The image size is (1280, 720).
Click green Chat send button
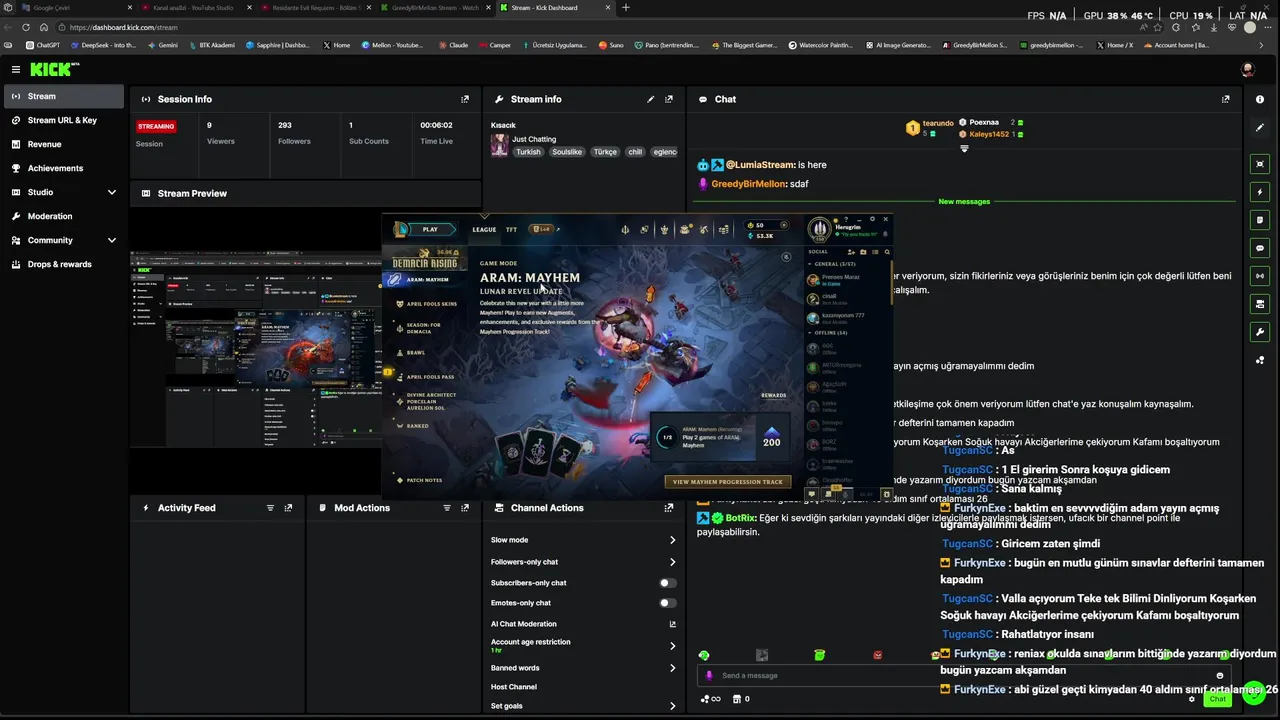click(1217, 699)
